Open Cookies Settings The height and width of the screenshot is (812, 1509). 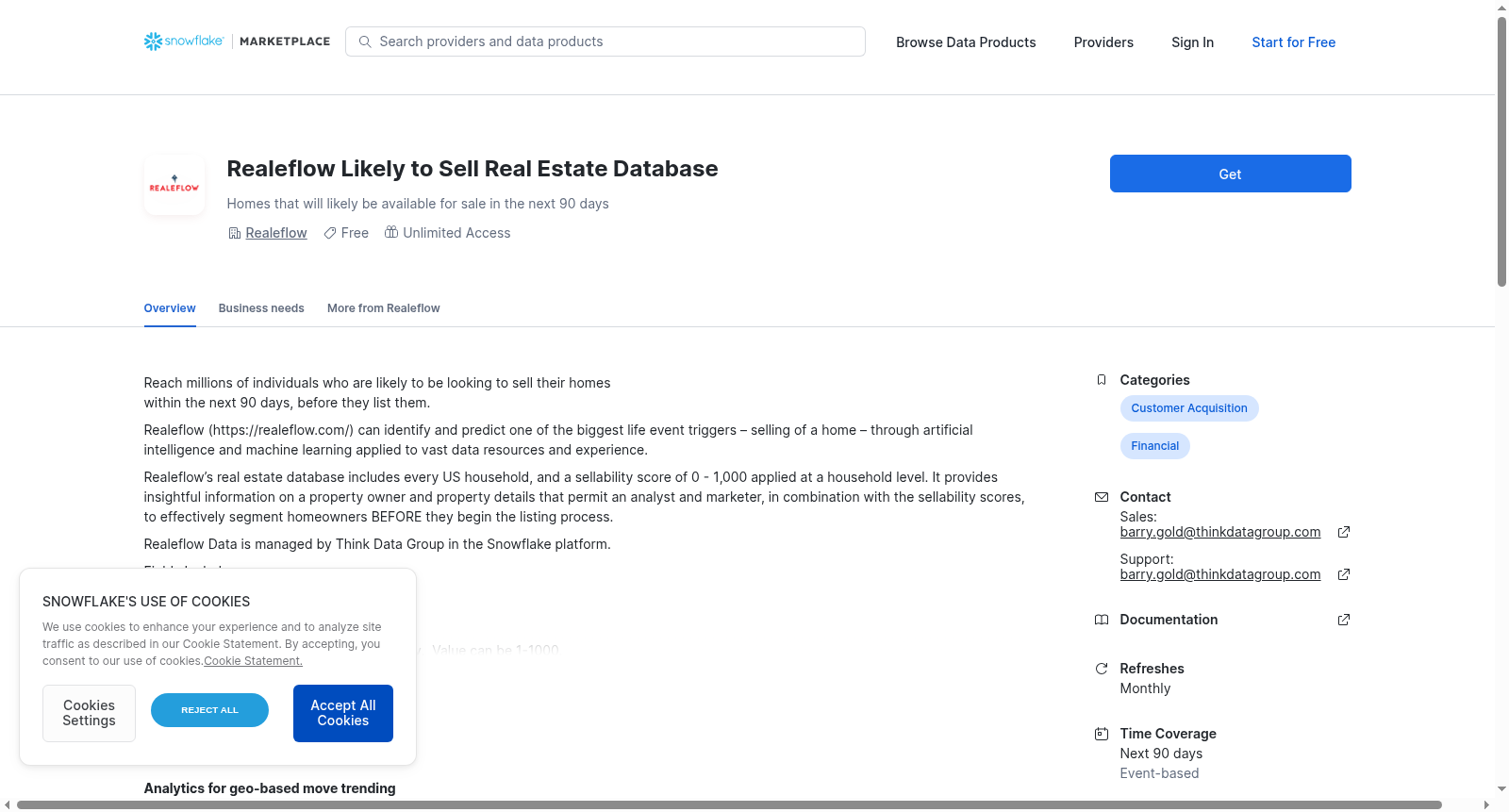click(89, 713)
